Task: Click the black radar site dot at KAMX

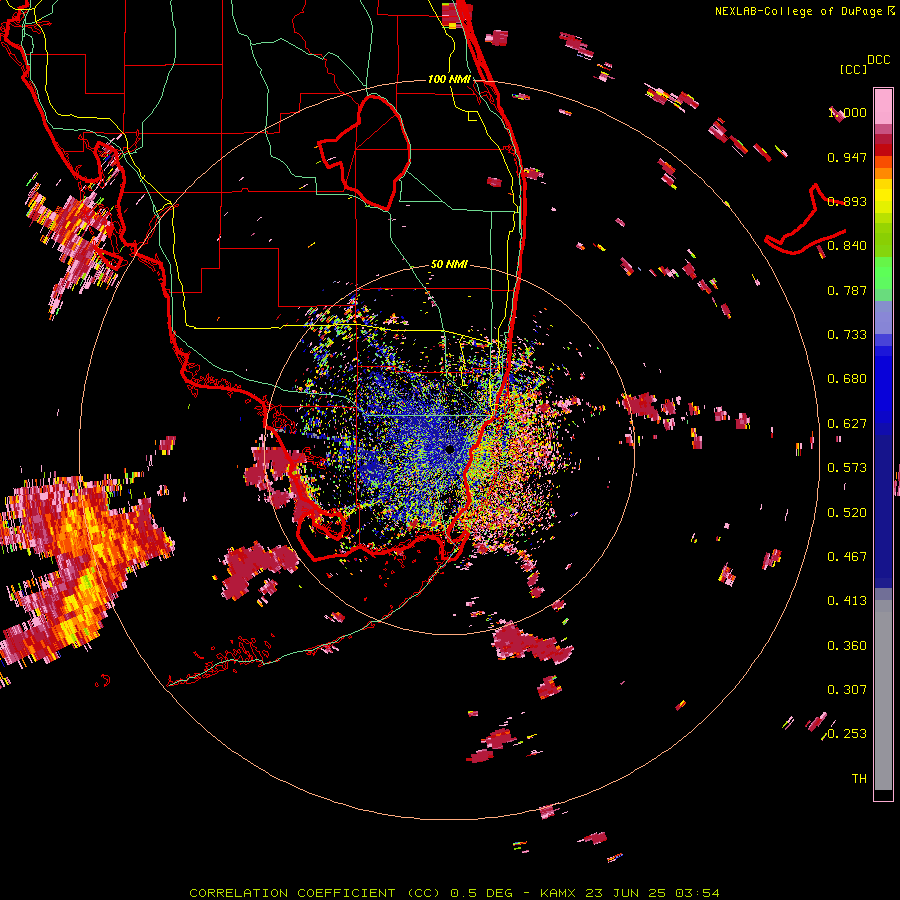Action: [x=449, y=449]
